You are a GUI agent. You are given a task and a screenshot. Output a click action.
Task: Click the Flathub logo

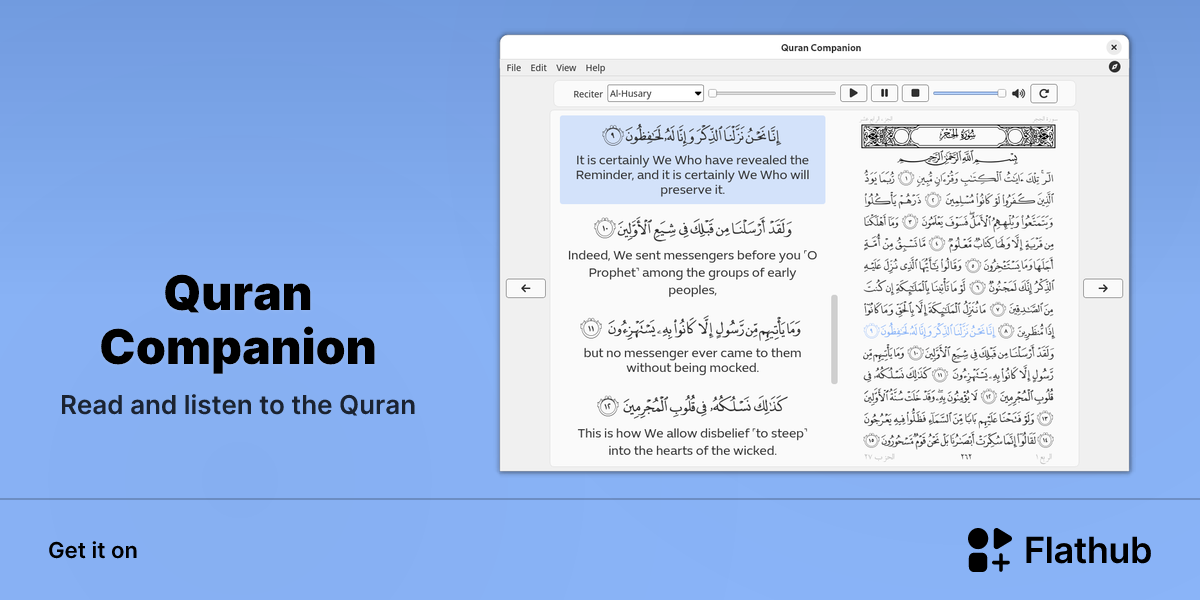click(1059, 550)
